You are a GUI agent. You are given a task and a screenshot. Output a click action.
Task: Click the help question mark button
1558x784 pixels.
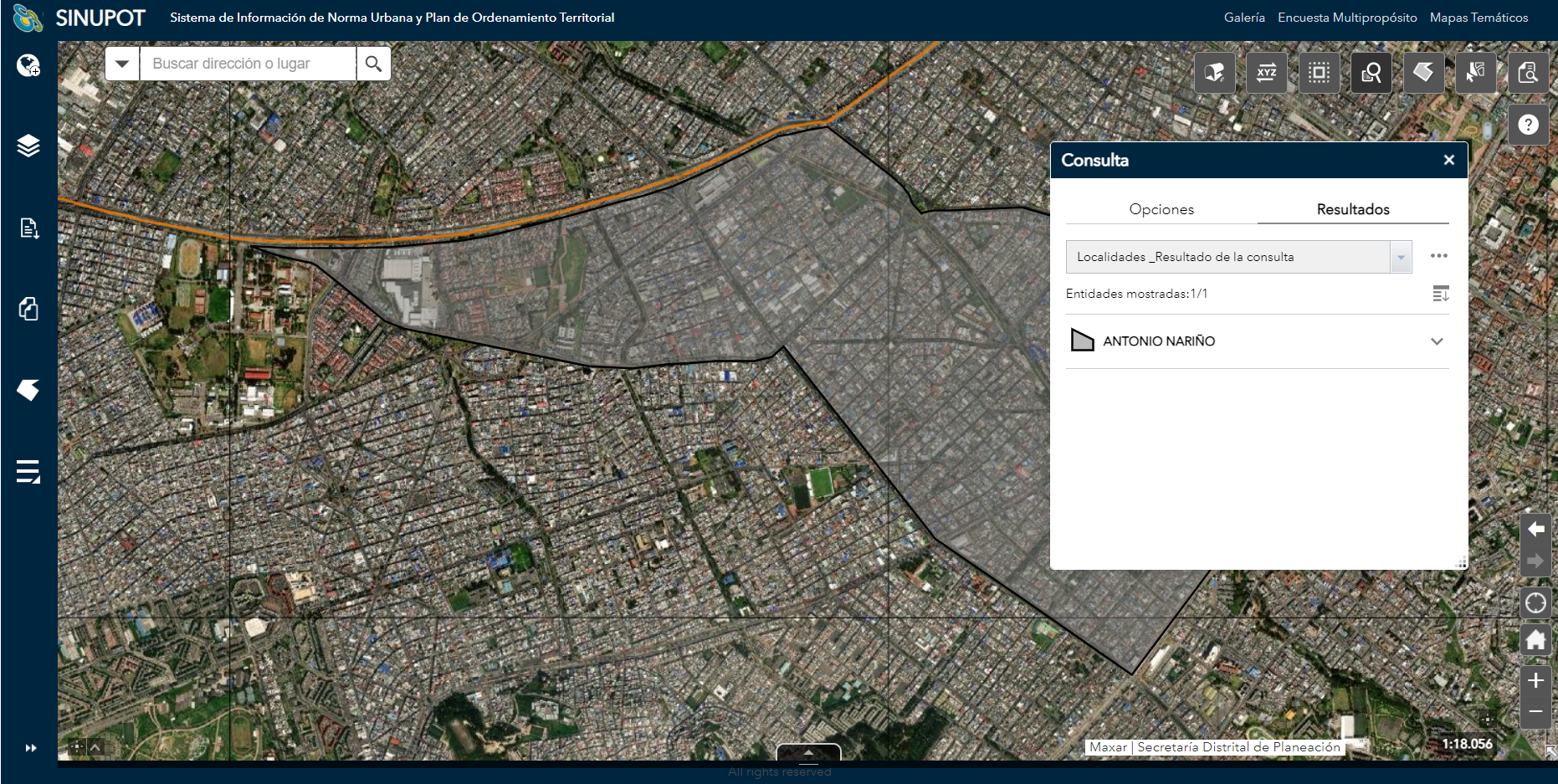tap(1528, 125)
